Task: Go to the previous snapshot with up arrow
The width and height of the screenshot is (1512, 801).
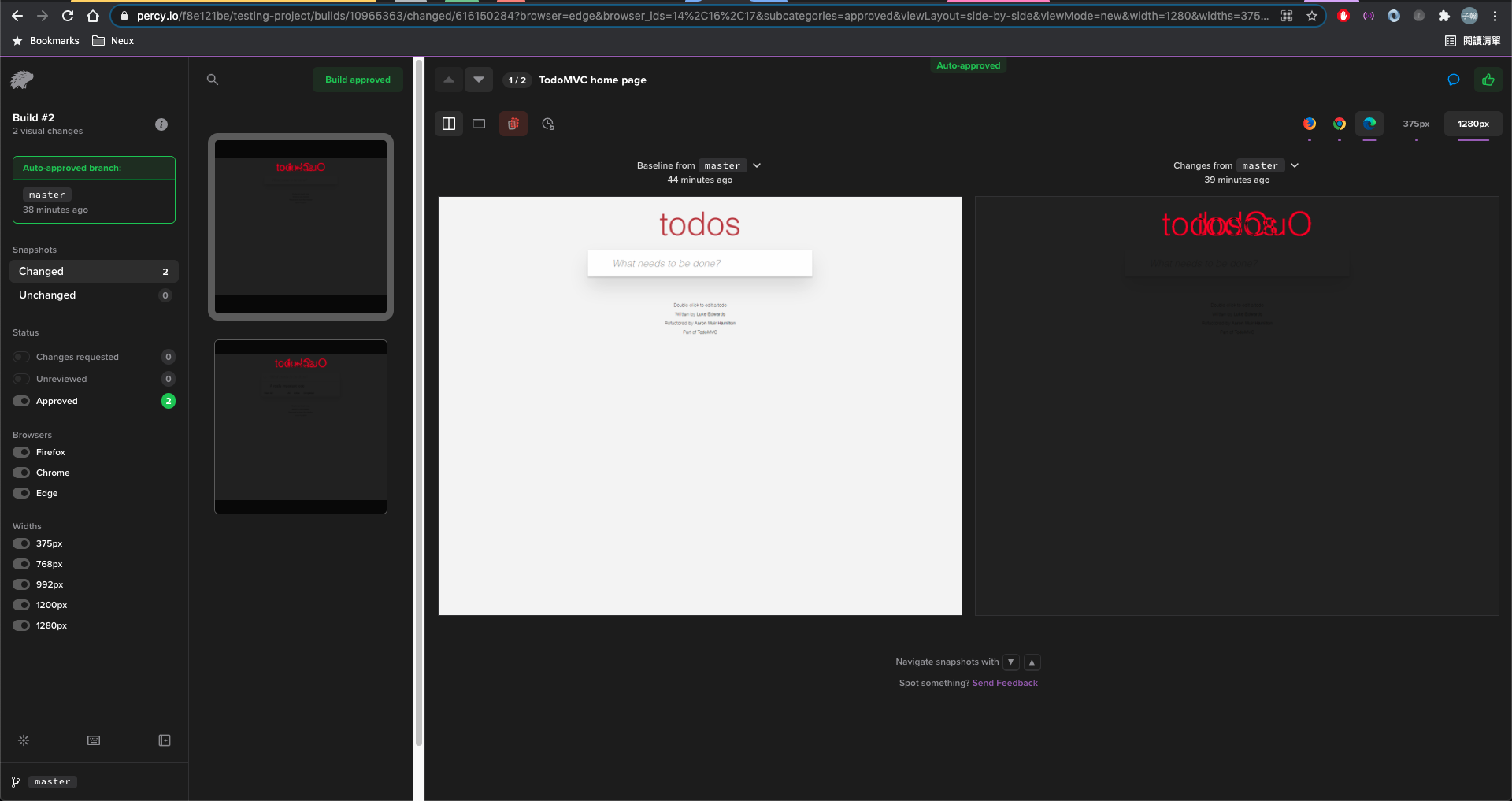Action: pyautogui.click(x=449, y=80)
